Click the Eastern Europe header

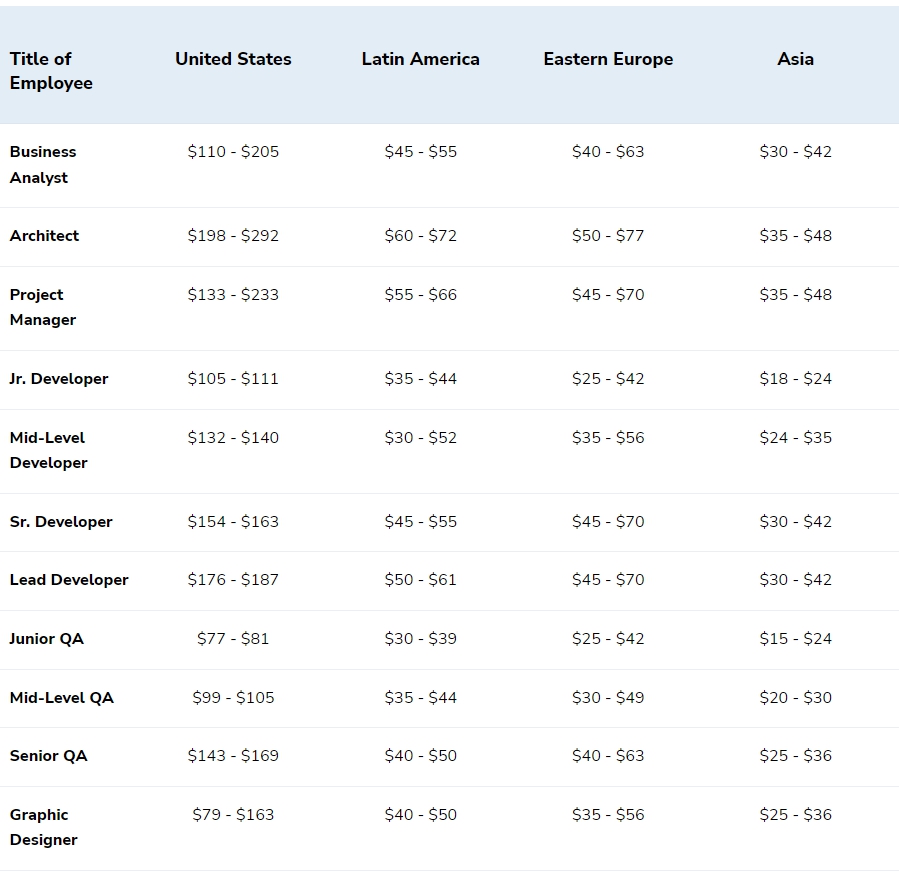click(608, 59)
